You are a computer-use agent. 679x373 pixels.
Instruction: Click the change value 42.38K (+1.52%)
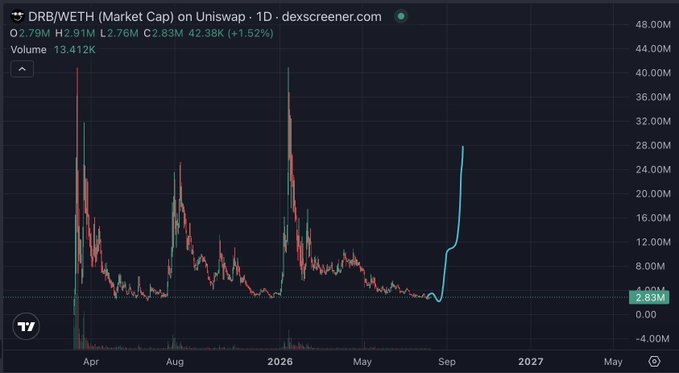tap(231, 33)
